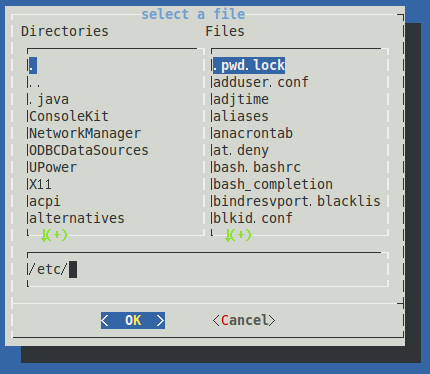430x374 pixels.
Task: Select the bash_completion entry
Action: 273,184
